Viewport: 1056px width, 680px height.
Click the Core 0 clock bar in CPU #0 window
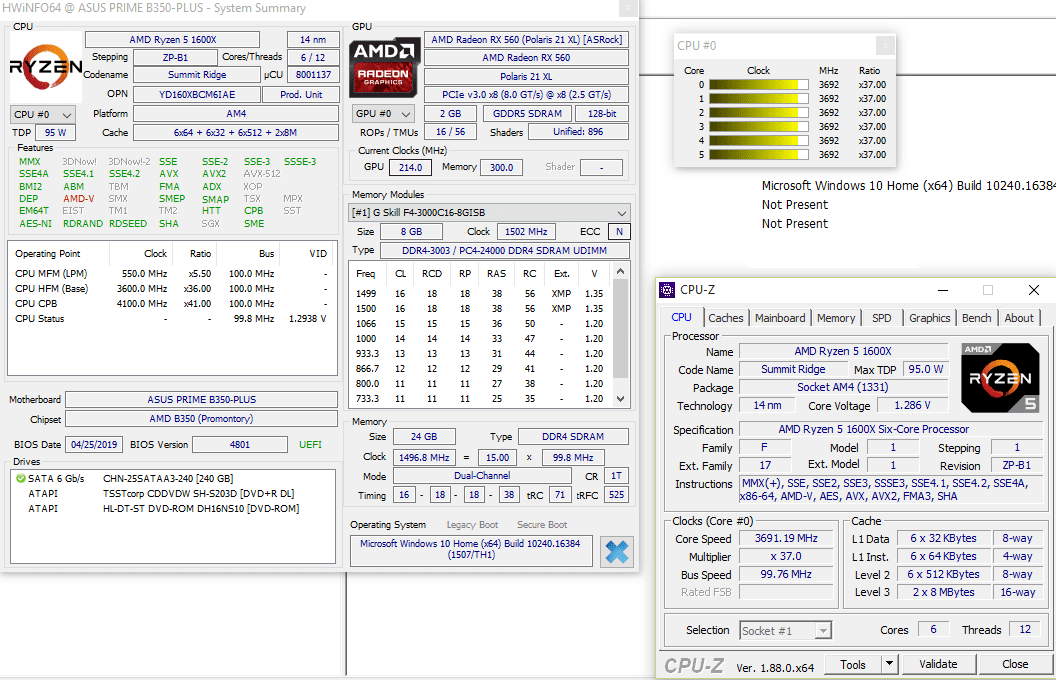tap(758, 85)
